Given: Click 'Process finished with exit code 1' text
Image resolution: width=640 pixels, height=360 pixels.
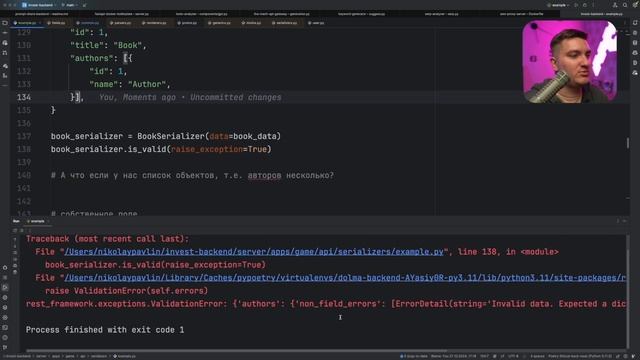Looking at the screenshot, I should (105, 330).
